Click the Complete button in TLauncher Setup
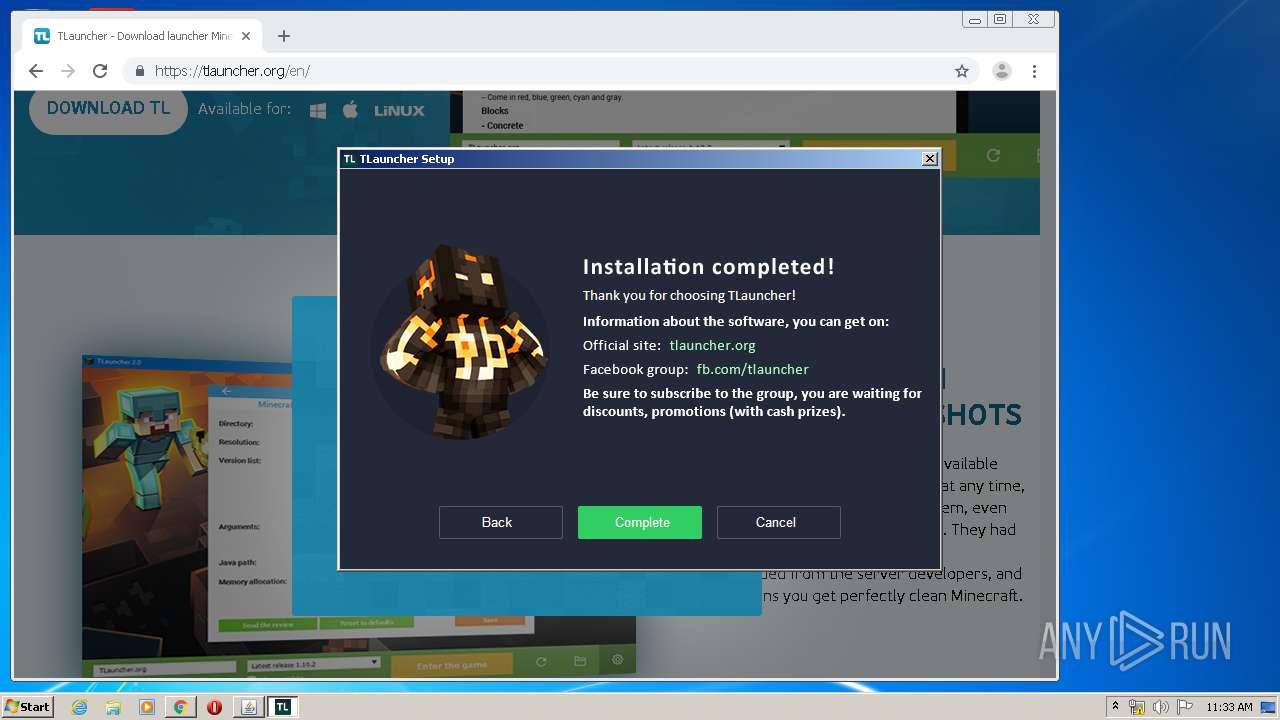Viewport: 1280px width, 720px height. [x=640, y=522]
